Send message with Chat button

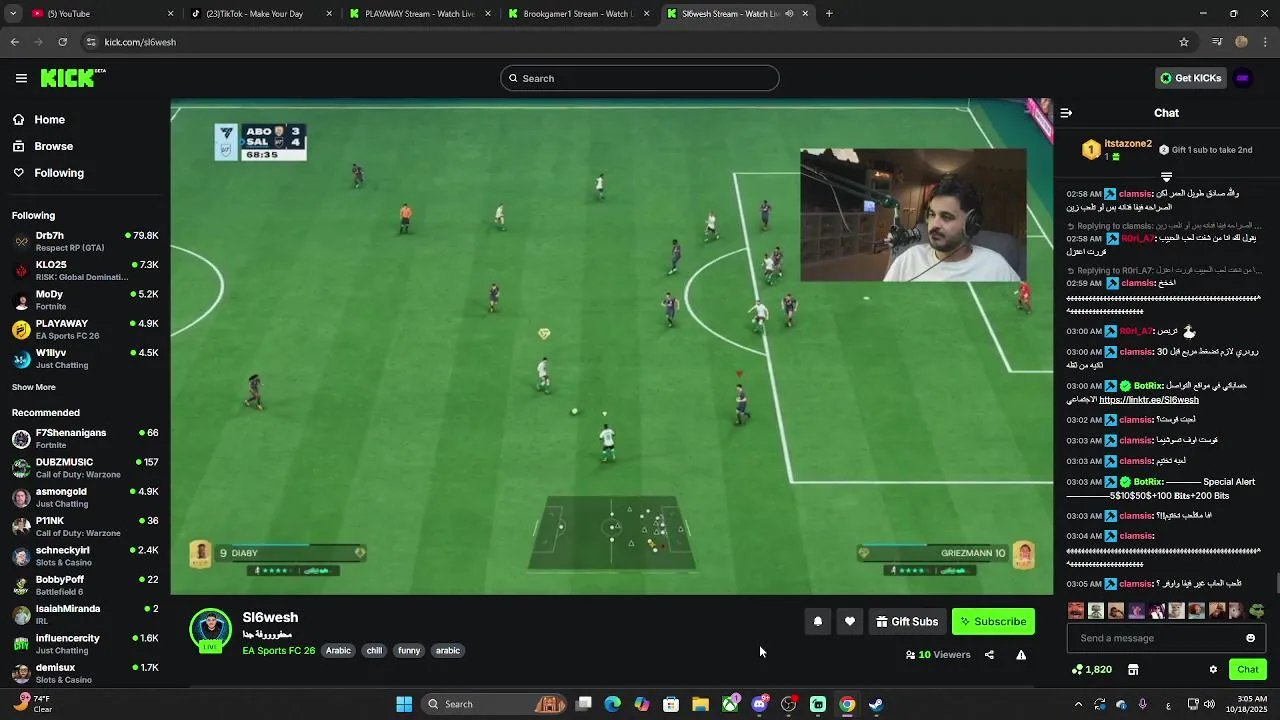(x=1247, y=669)
